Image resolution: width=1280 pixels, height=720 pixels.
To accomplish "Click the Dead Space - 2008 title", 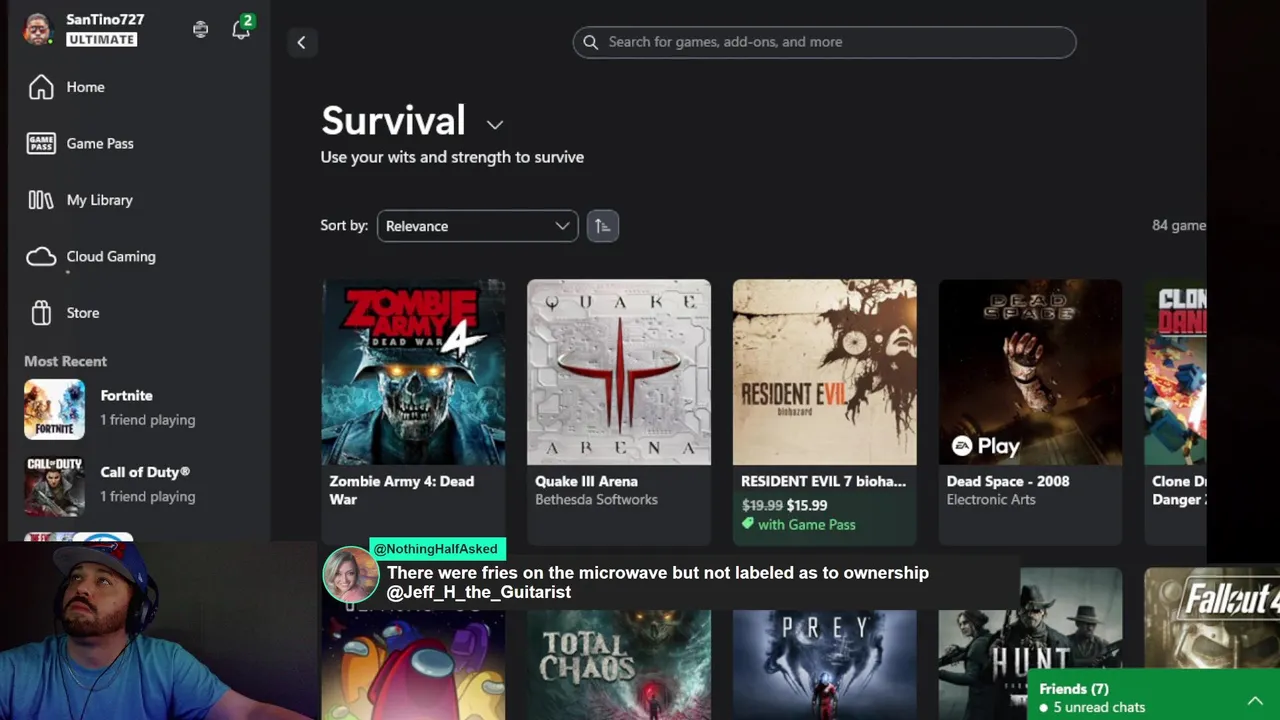I will click(1008, 481).
